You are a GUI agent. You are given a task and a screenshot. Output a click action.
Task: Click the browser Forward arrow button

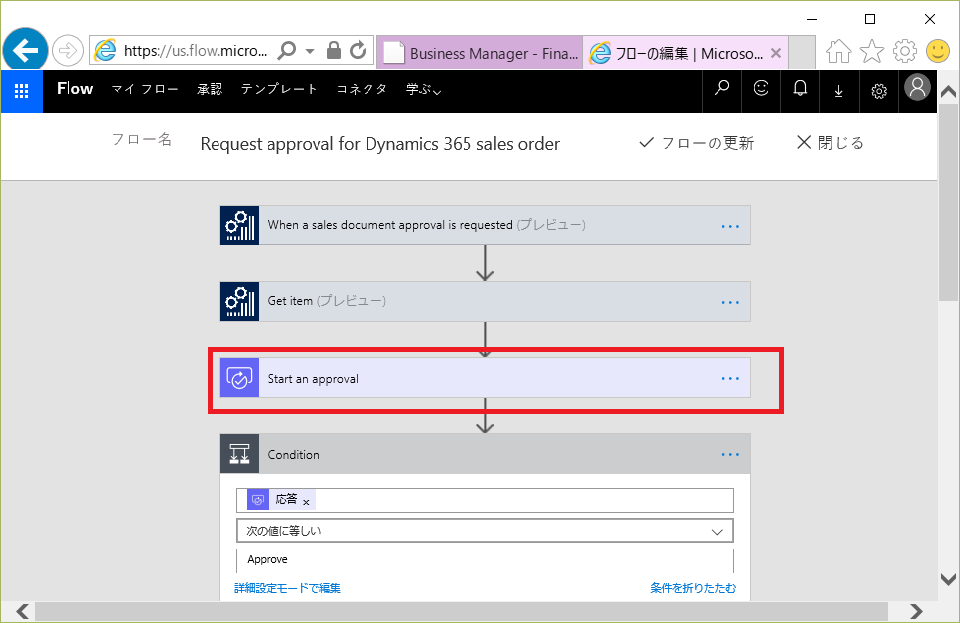[67, 51]
